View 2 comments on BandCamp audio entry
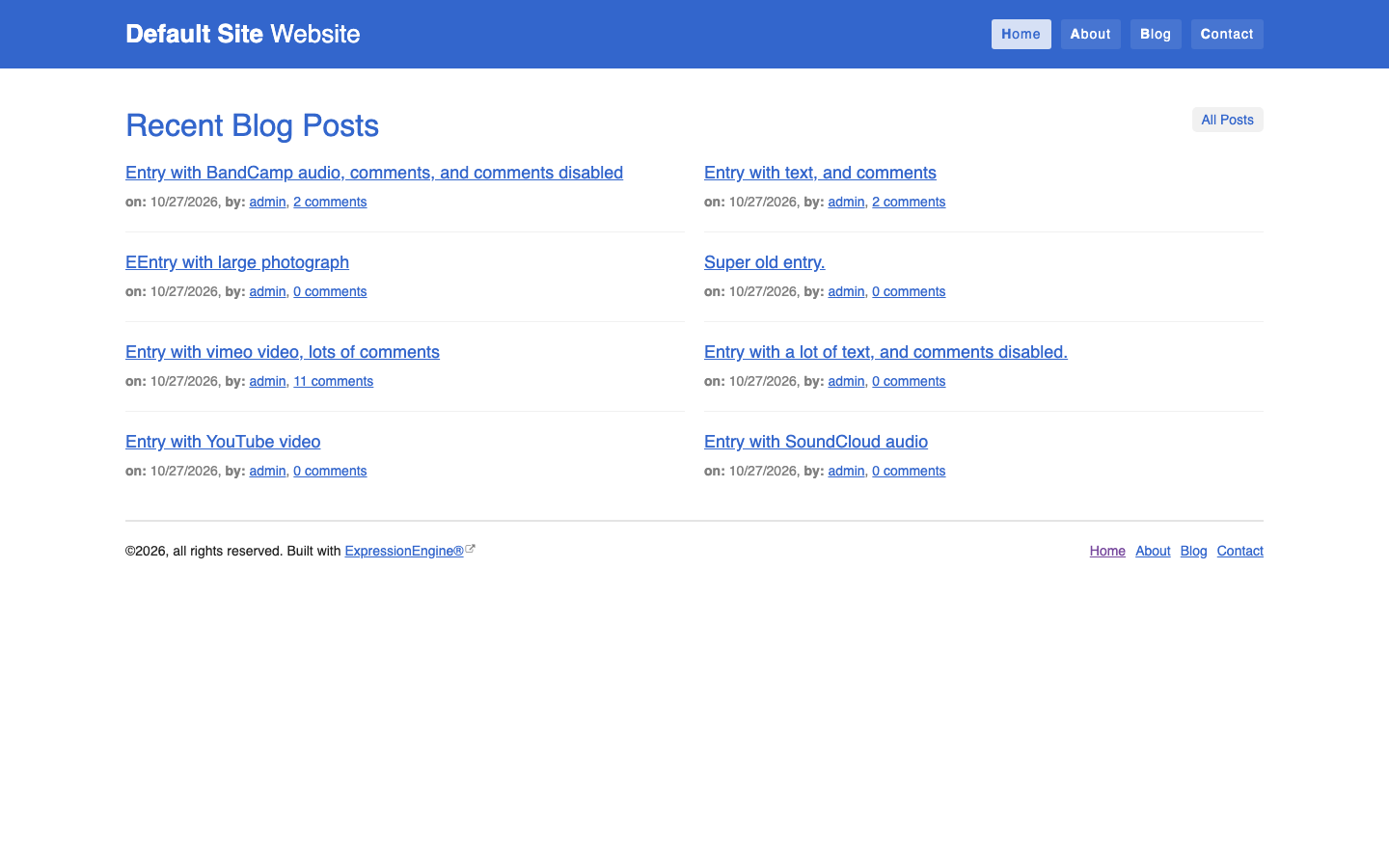The width and height of the screenshot is (1389, 868). coord(330,202)
